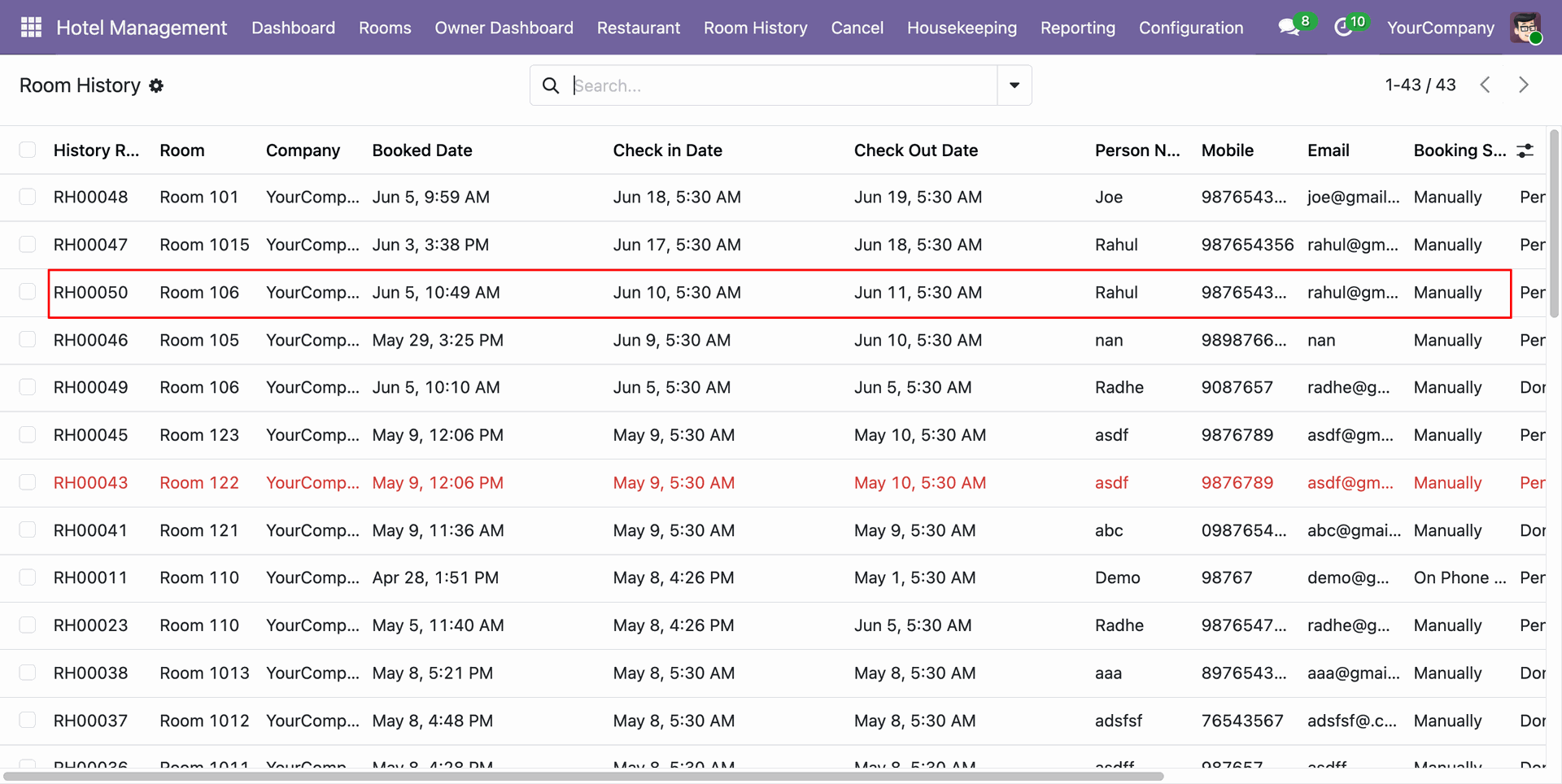Open the chat messages icon
This screenshot has height=784, width=1562.
pos(1288,28)
